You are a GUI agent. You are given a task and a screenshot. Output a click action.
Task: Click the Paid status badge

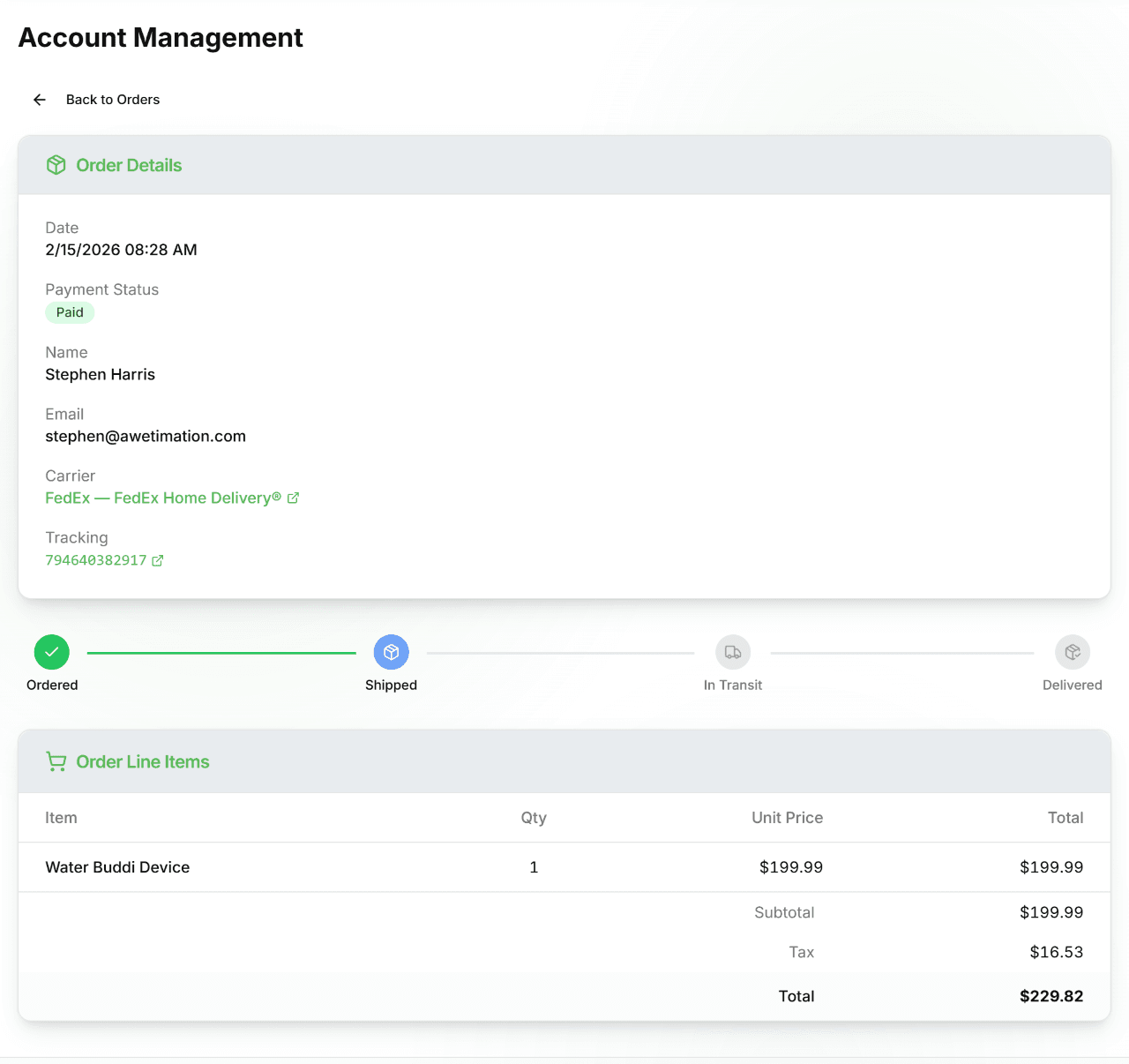(70, 312)
